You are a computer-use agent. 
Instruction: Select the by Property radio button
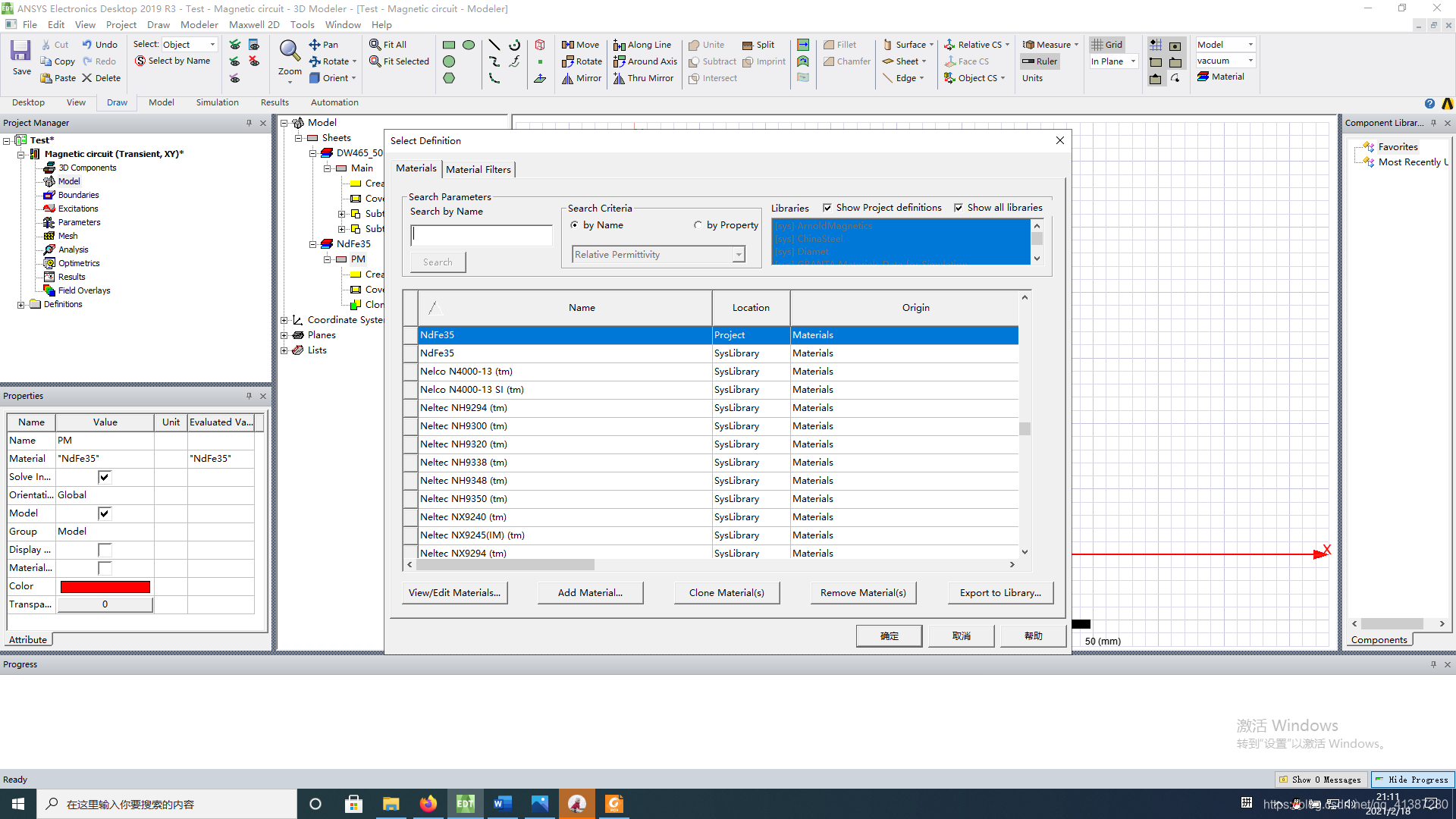click(x=698, y=225)
